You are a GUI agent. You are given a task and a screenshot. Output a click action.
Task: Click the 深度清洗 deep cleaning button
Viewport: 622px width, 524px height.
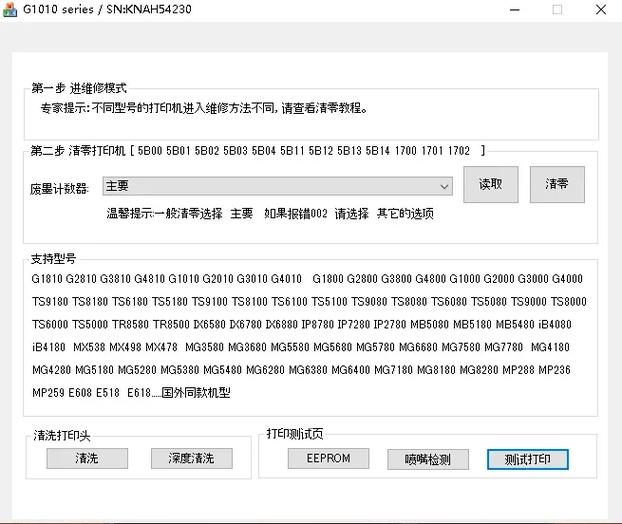pyautogui.click(x=192, y=459)
